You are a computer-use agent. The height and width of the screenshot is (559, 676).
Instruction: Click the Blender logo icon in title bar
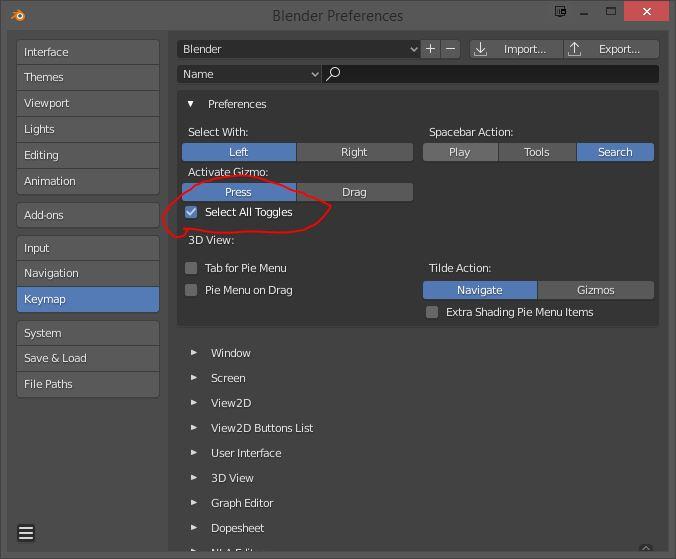coord(19,16)
